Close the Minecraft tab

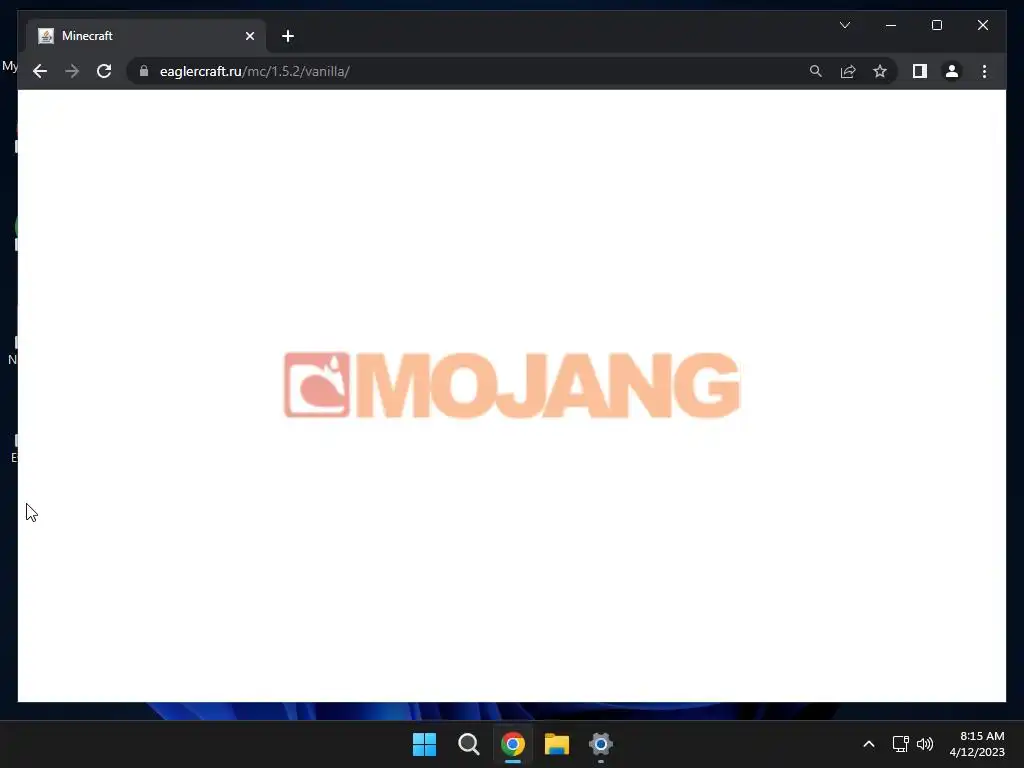tap(249, 36)
